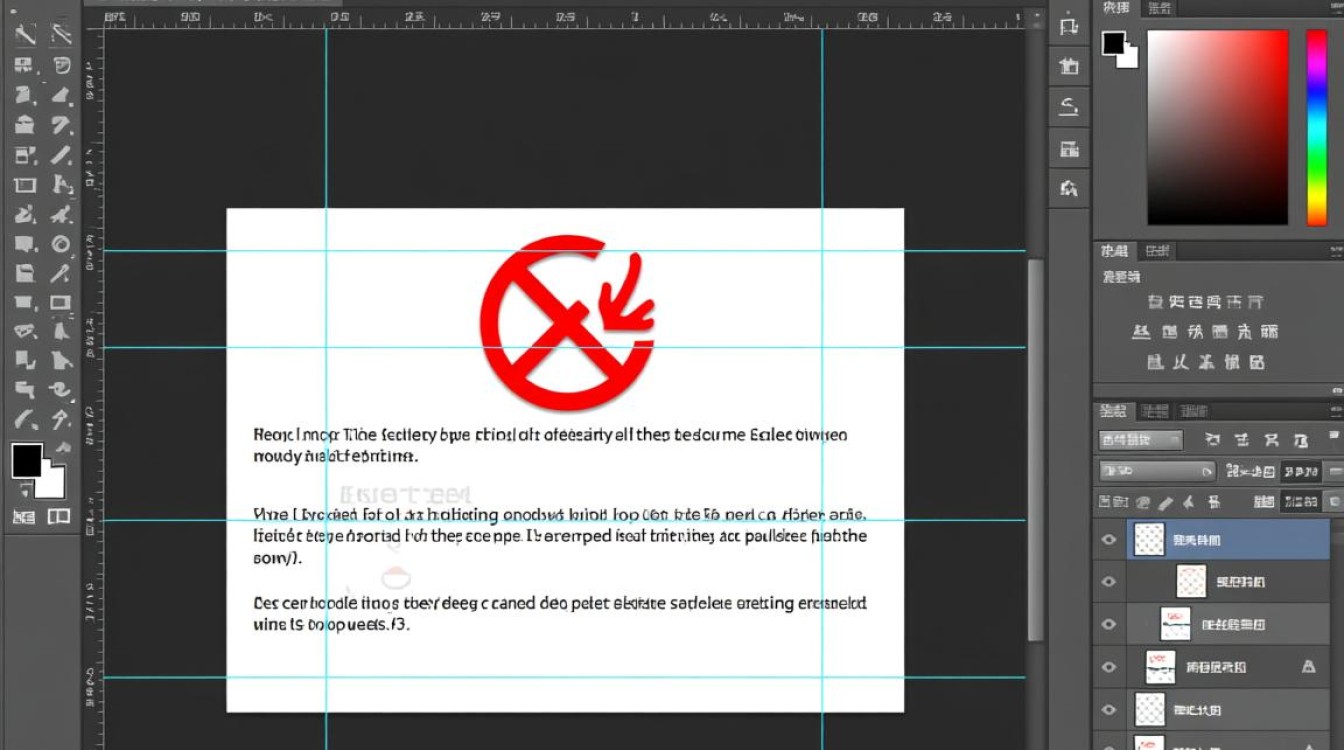1344x750 pixels.
Task: Click the oval lock icon in the Layers lock row
Action: click(x=1141, y=502)
